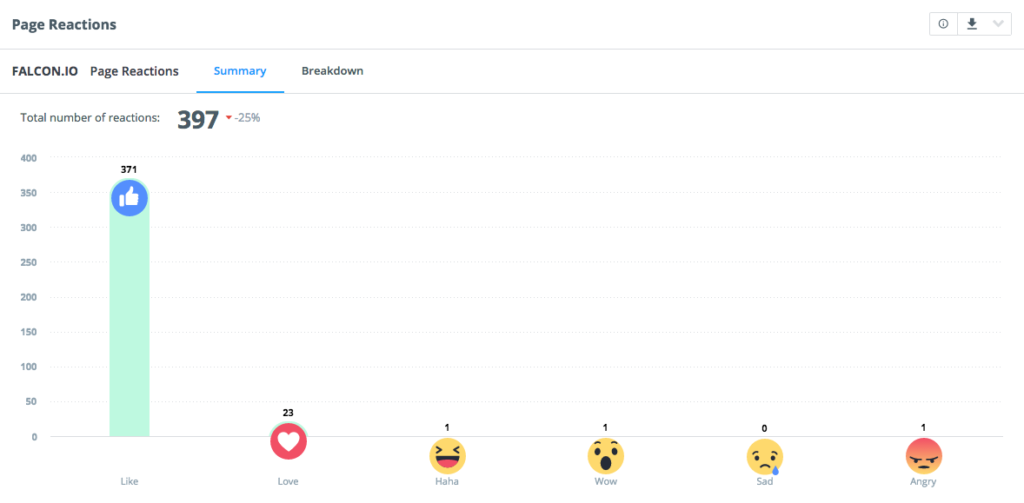Click the 371 value label

coord(129,169)
